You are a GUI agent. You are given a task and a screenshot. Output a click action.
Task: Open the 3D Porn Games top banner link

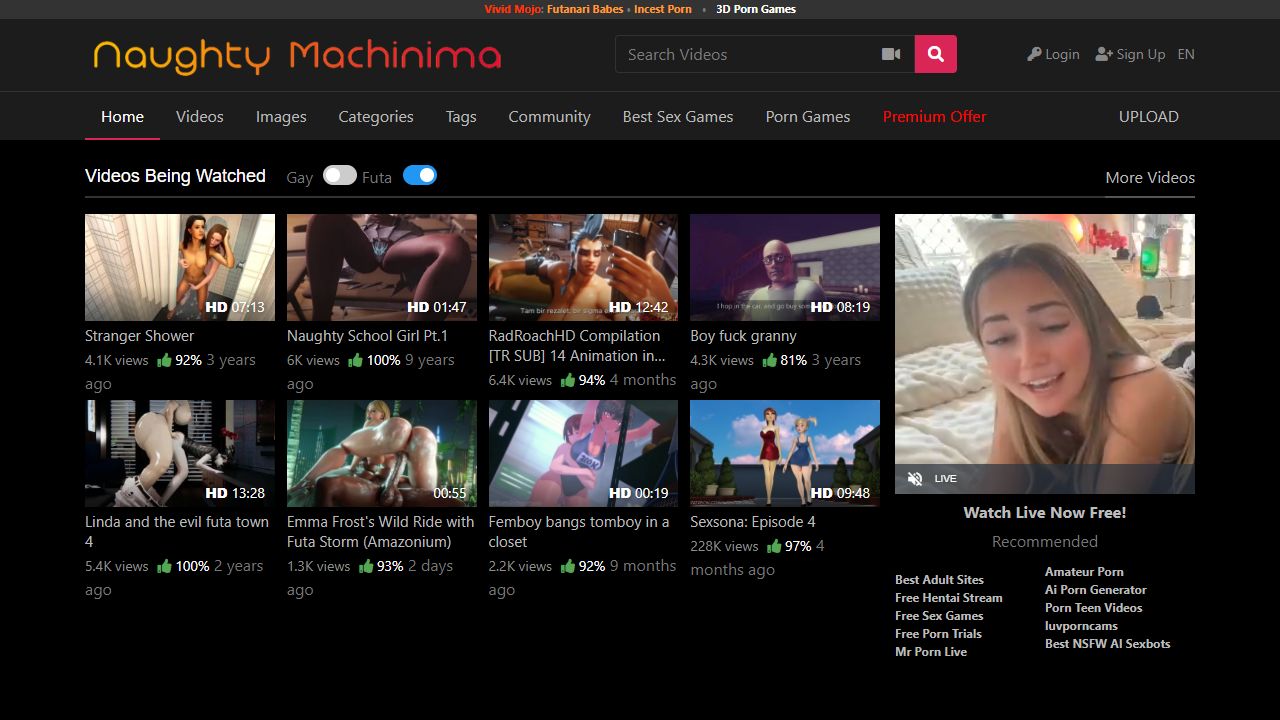click(756, 9)
